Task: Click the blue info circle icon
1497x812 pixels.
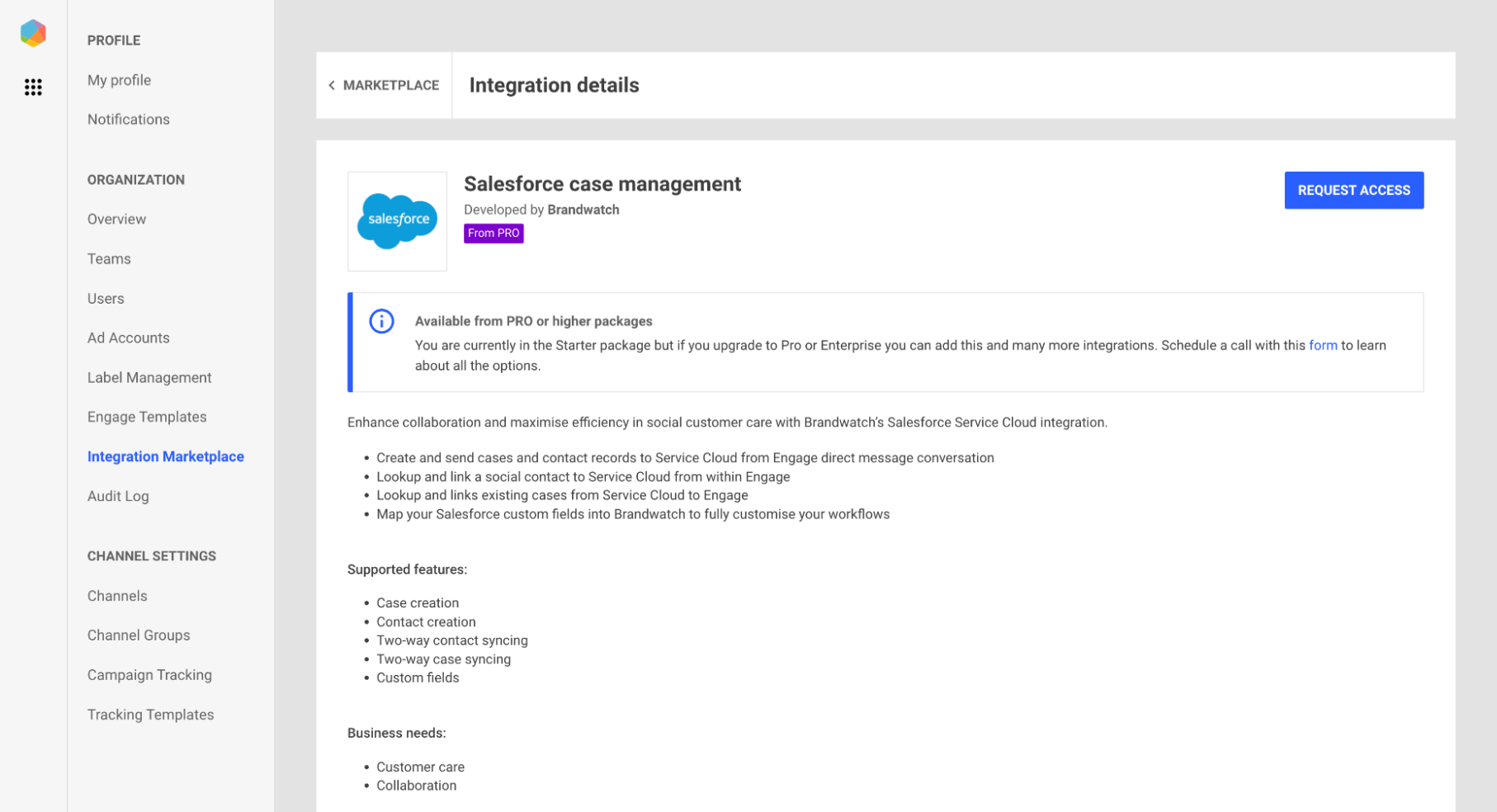Action: coord(381,321)
